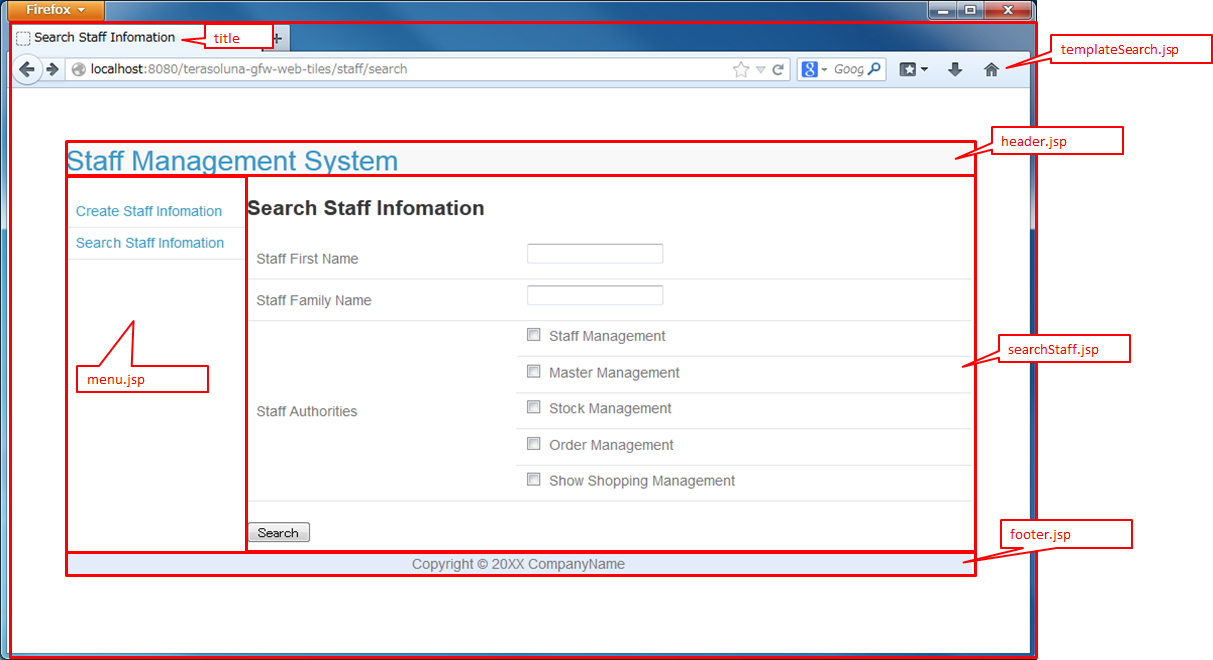Screen dimensions: 1213x660
Task: Open the Downloads arrow in toolbar
Action: point(955,70)
